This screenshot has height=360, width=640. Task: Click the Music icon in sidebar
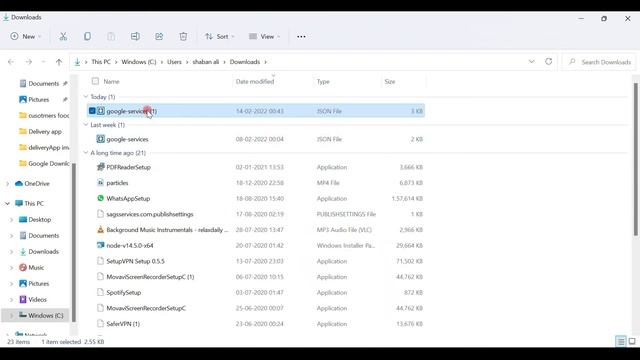click(23, 267)
